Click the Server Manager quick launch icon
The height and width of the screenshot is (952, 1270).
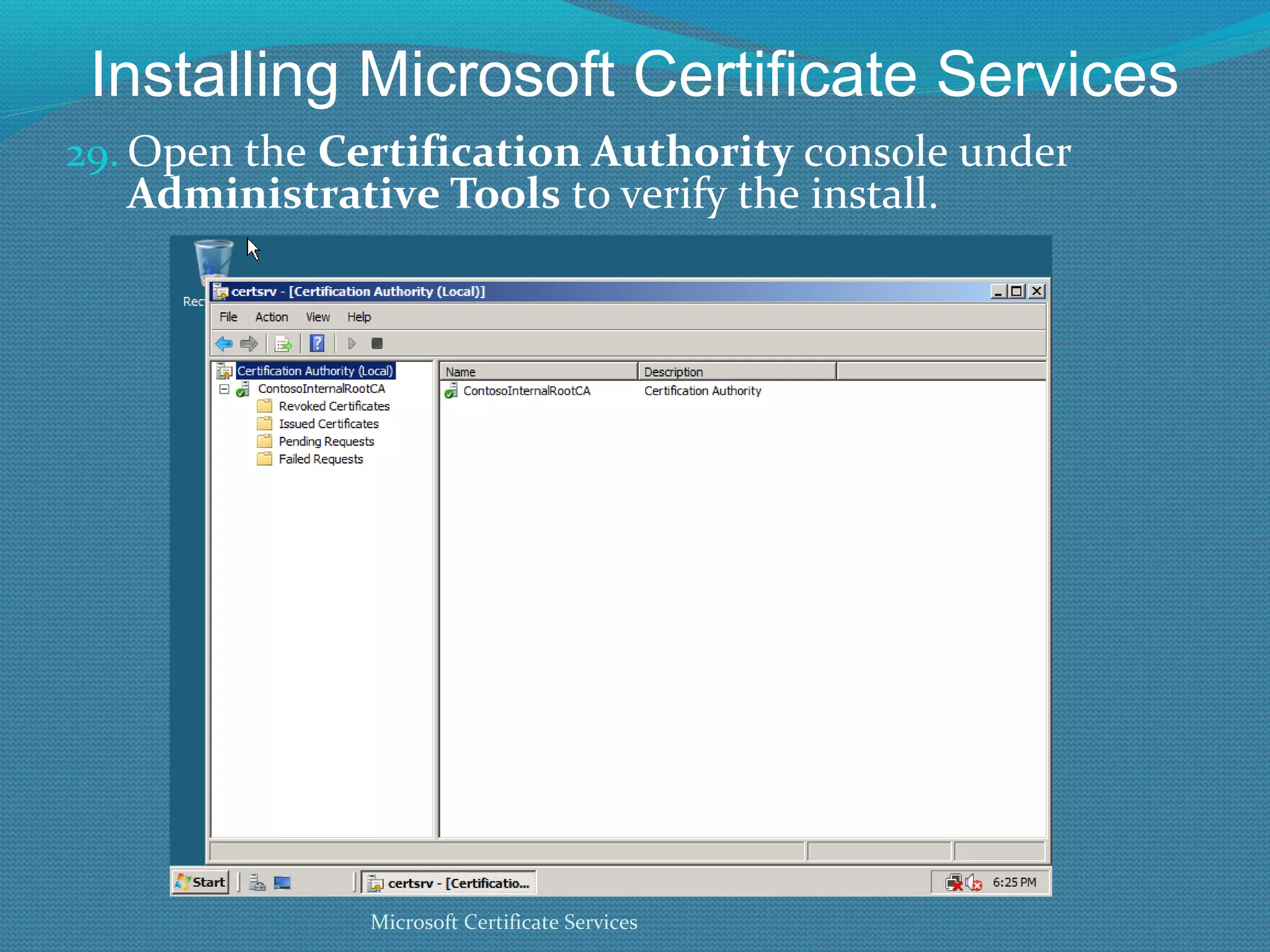(x=257, y=882)
